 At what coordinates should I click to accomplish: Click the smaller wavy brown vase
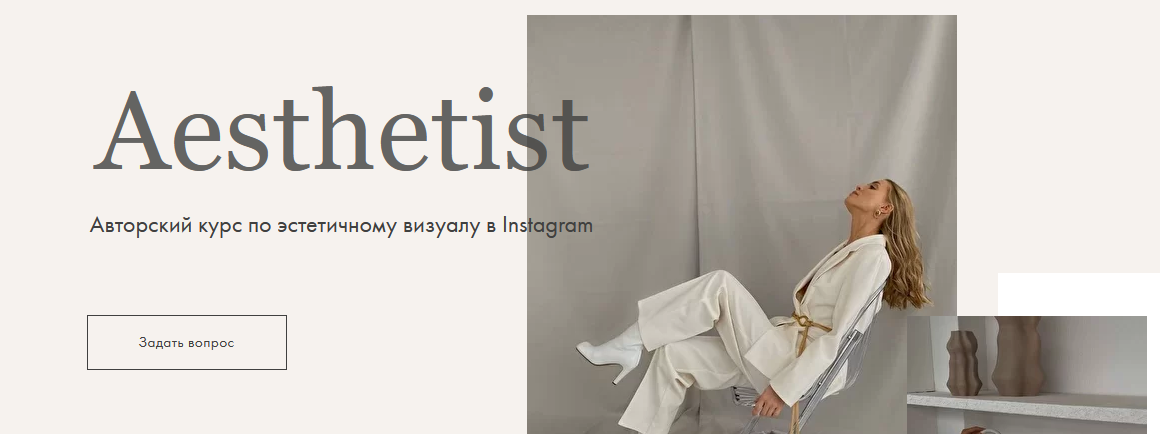(964, 363)
